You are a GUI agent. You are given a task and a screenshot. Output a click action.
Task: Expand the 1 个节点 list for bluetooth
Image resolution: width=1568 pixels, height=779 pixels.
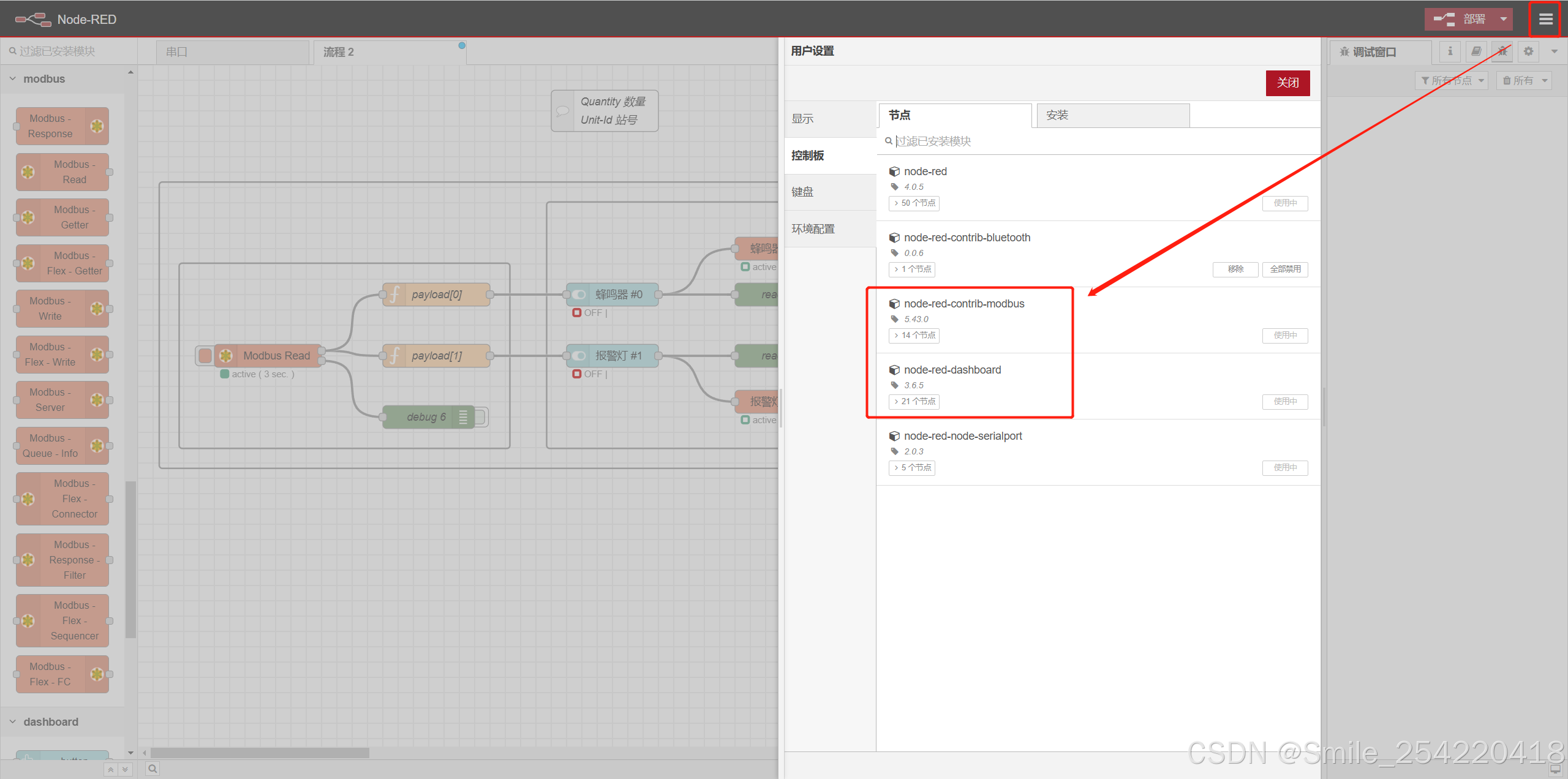(912, 269)
